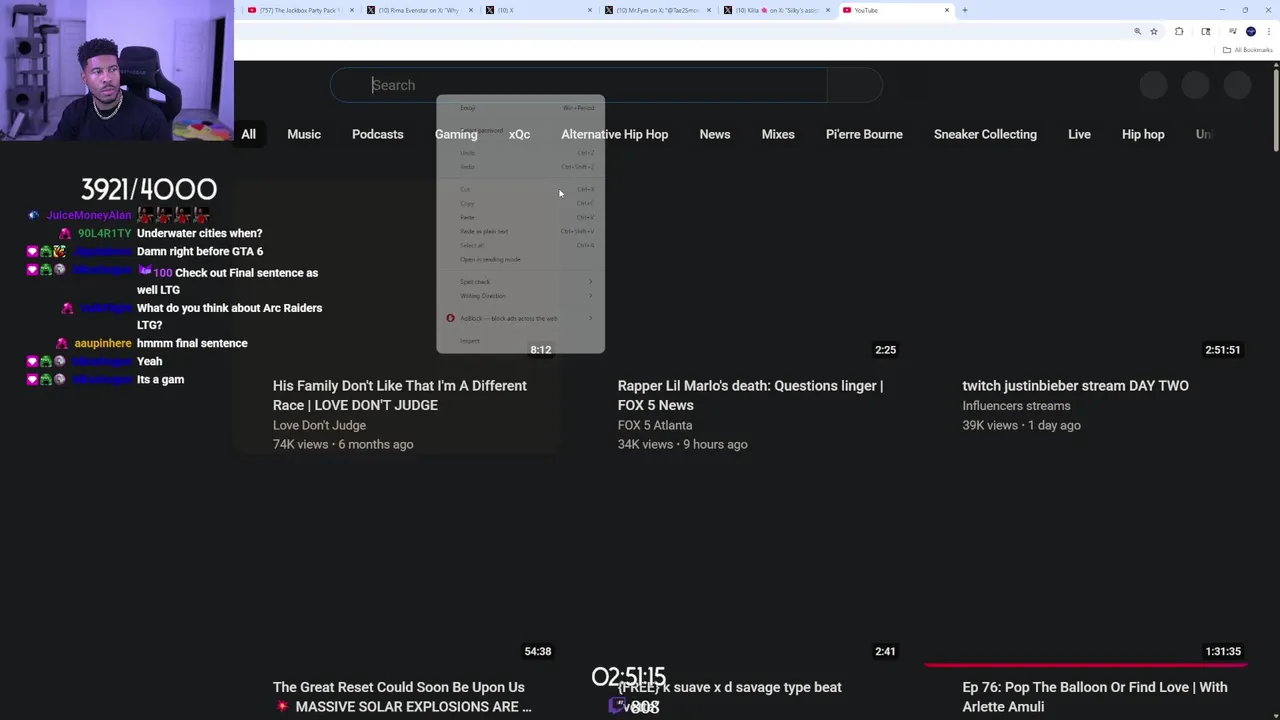
Task: Open the Influencers streams channel
Action: point(1016,406)
